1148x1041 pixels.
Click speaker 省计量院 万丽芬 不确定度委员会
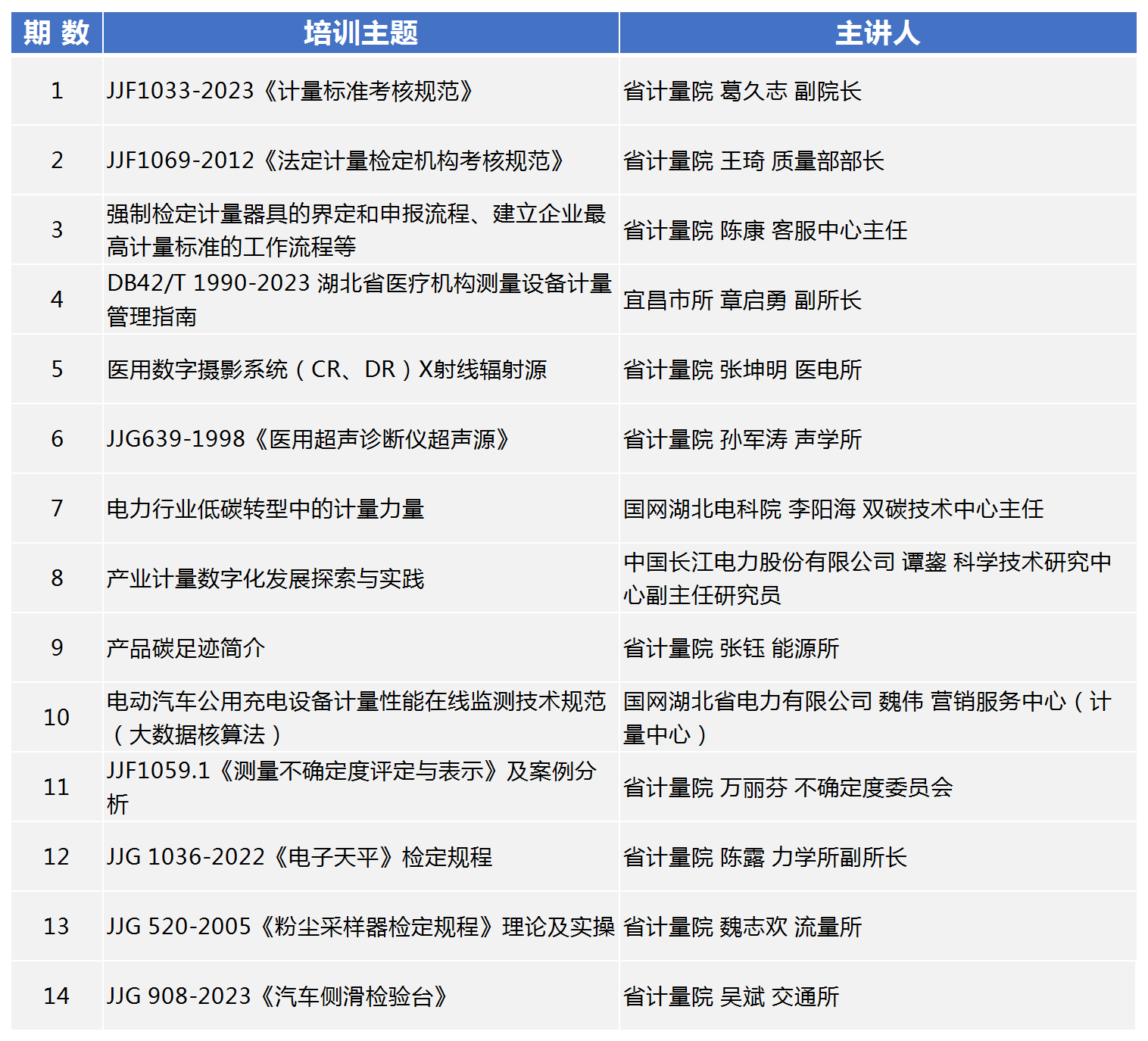[x=788, y=787]
